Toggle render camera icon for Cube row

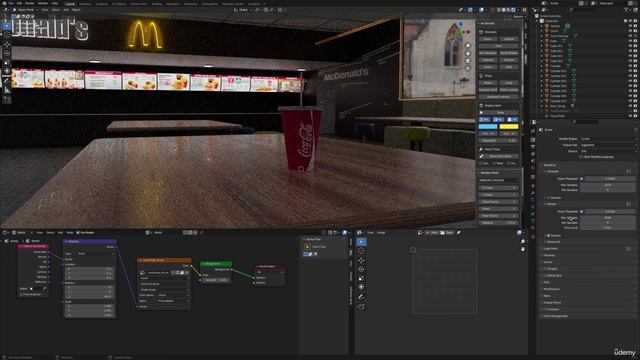click(x=635, y=41)
